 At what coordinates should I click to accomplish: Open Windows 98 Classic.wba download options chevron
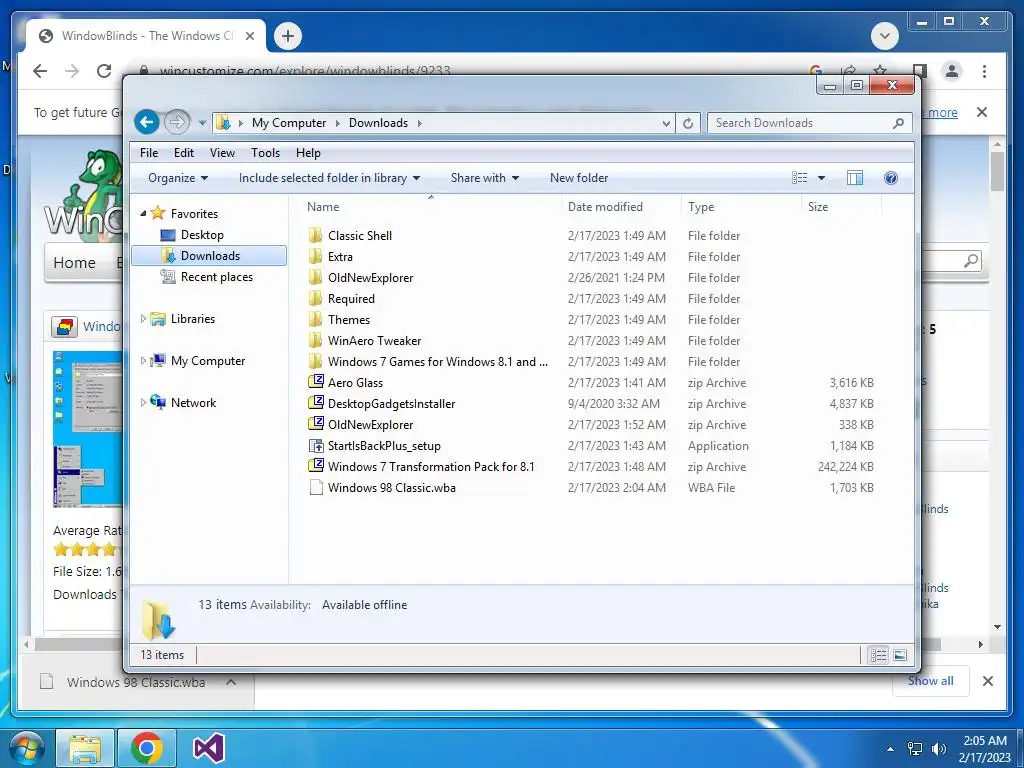pos(231,682)
